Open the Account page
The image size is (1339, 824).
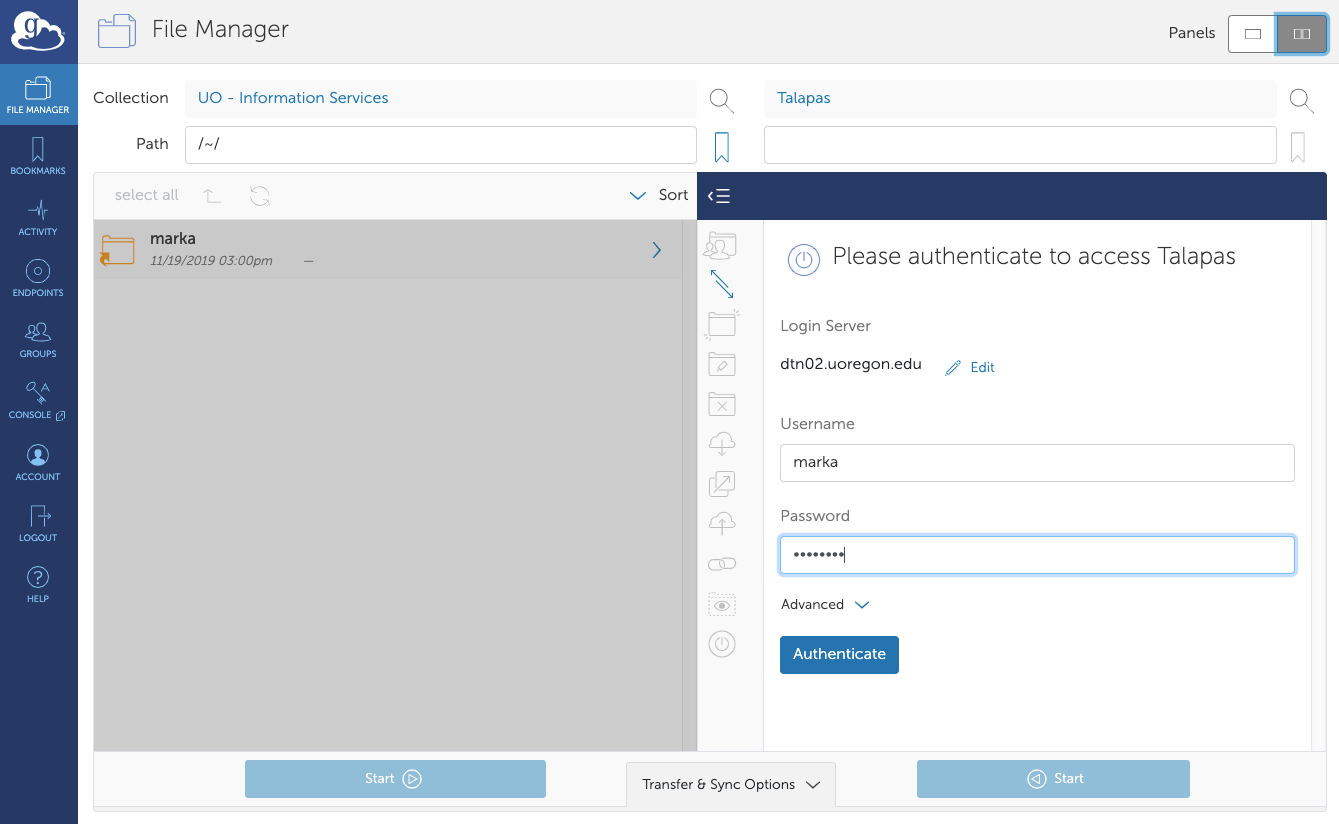click(x=38, y=462)
